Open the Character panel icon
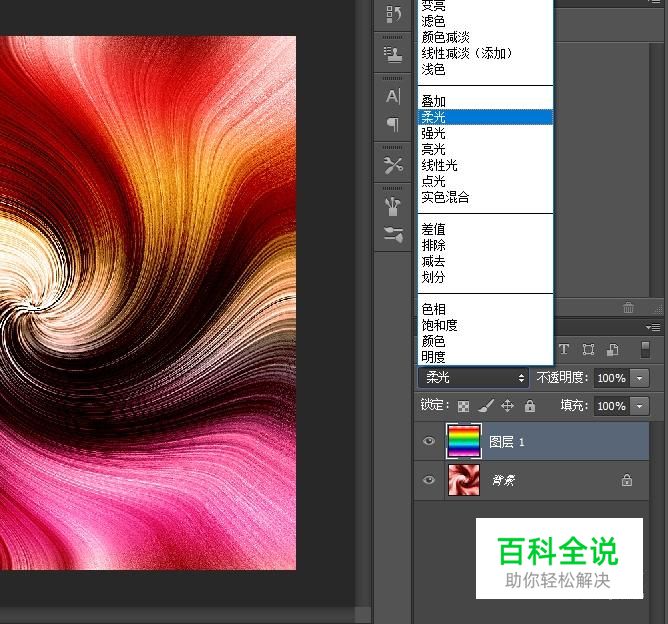The height and width of the screenshot is (624, 668). click(393, 96)
